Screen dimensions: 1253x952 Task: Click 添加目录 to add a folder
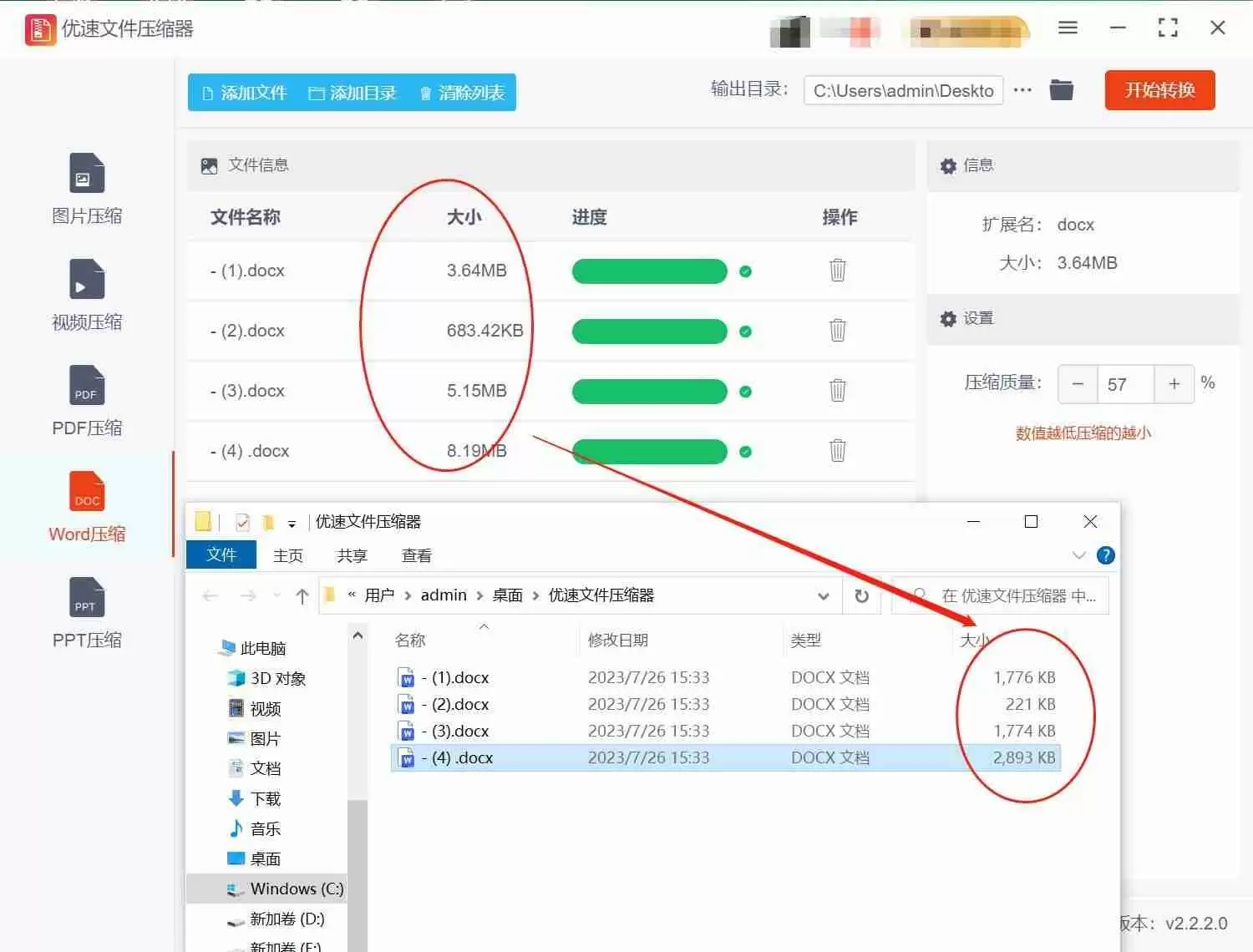click(352, 93)
